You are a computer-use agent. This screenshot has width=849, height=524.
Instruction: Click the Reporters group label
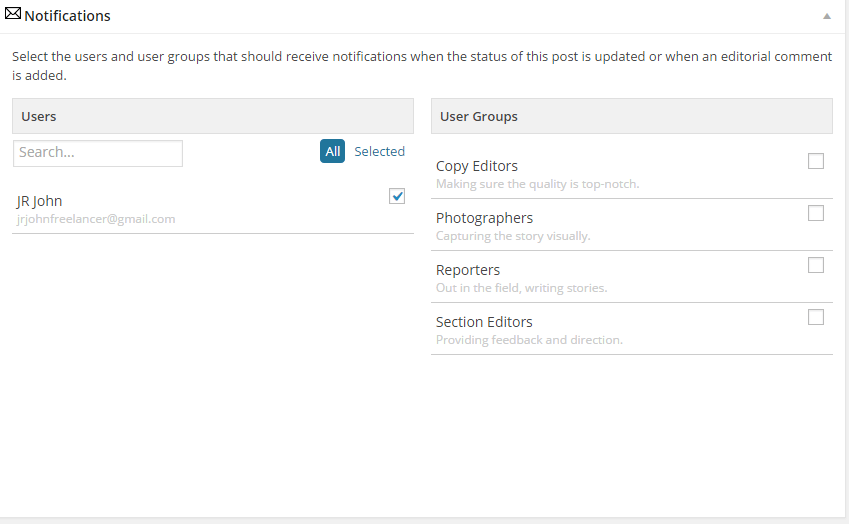click(x=468, y=270)
